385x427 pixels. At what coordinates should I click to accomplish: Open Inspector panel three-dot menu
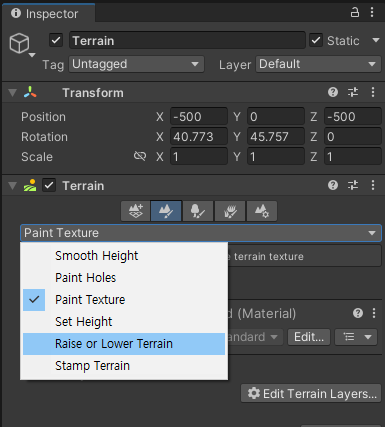coord(372,12)
